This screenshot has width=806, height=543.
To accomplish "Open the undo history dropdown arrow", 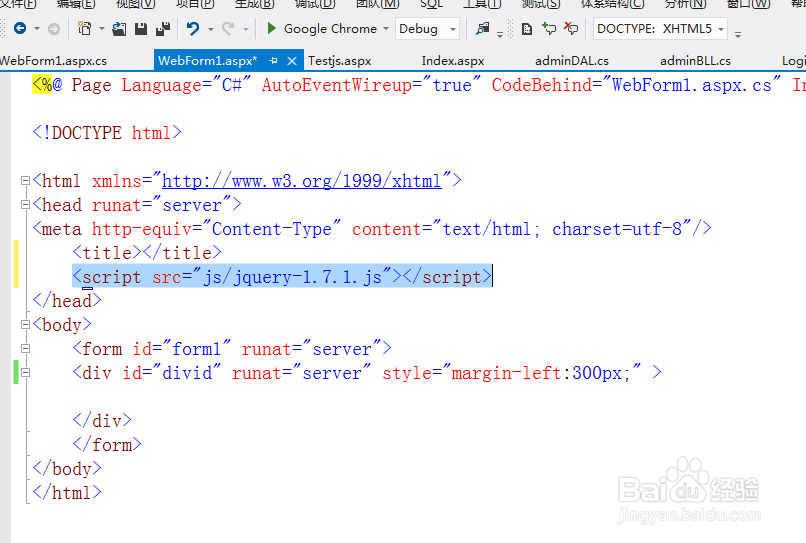I will [x=211, y=29].
